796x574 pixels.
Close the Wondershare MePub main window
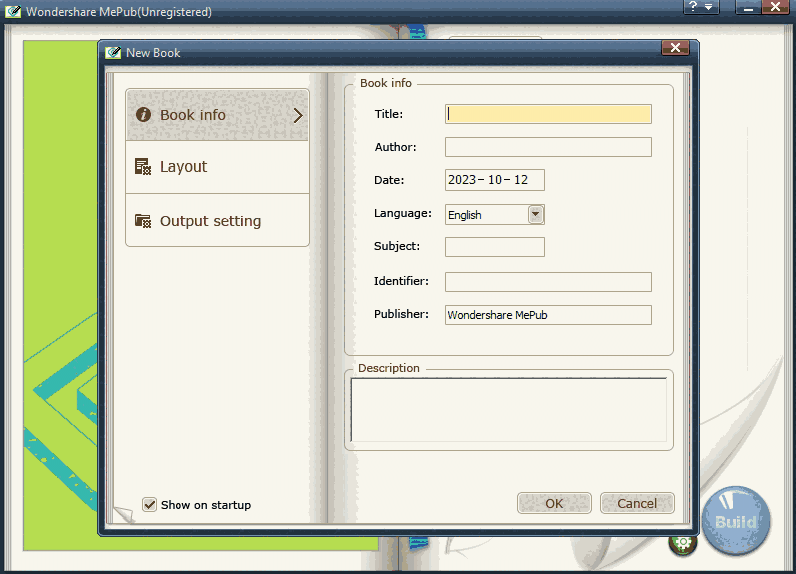pos(775,7)
